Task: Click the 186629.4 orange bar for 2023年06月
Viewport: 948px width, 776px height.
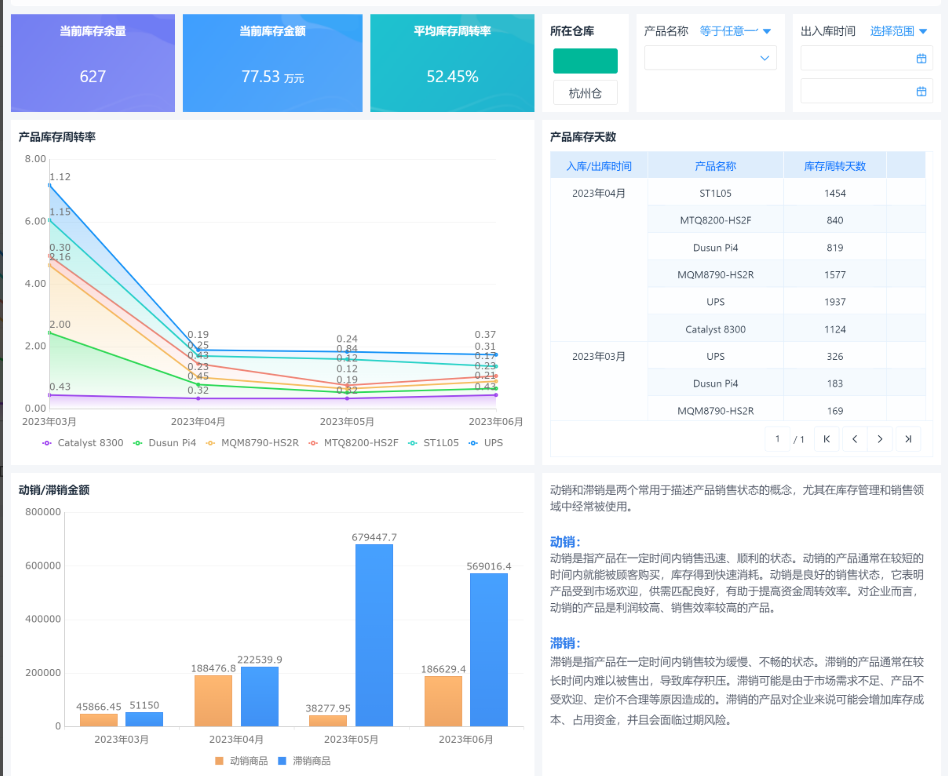Action: pos(443,701)
